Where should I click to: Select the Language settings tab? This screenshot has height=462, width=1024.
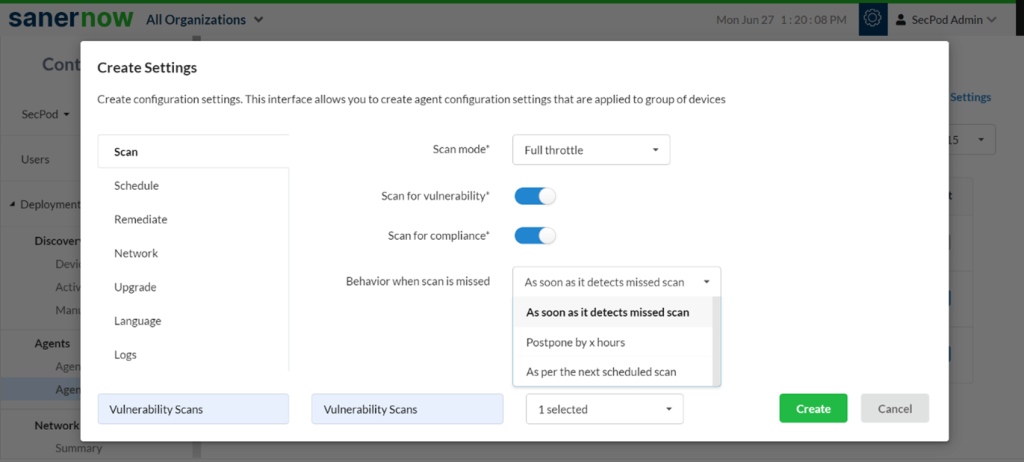pyautogui.click(x=137, y=321)
